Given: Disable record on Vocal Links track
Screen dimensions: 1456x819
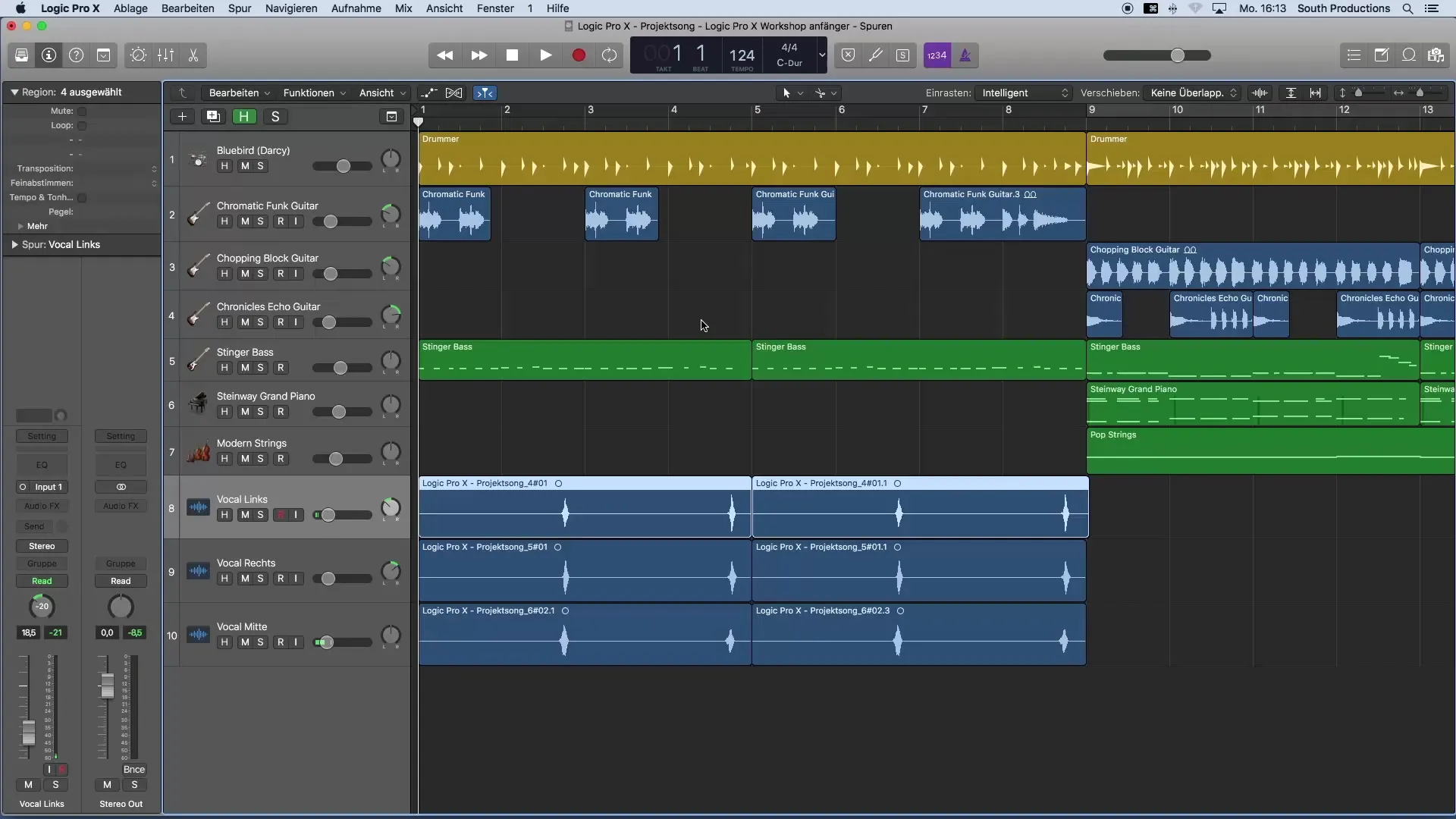Looking at the screenshot, I should (281, 515).
